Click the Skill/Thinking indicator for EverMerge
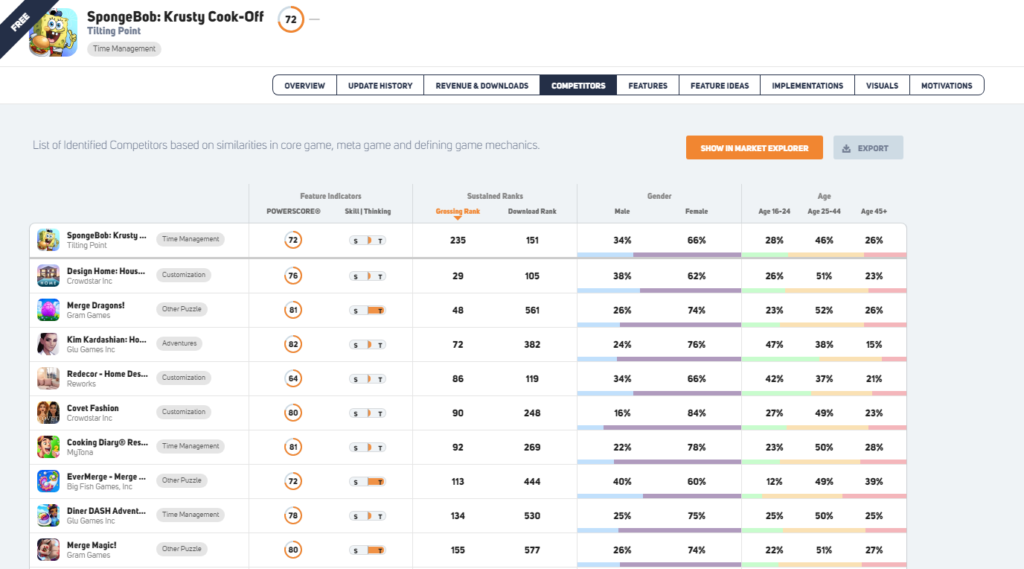Screen dimensions: 1024x569 [368, 482]
